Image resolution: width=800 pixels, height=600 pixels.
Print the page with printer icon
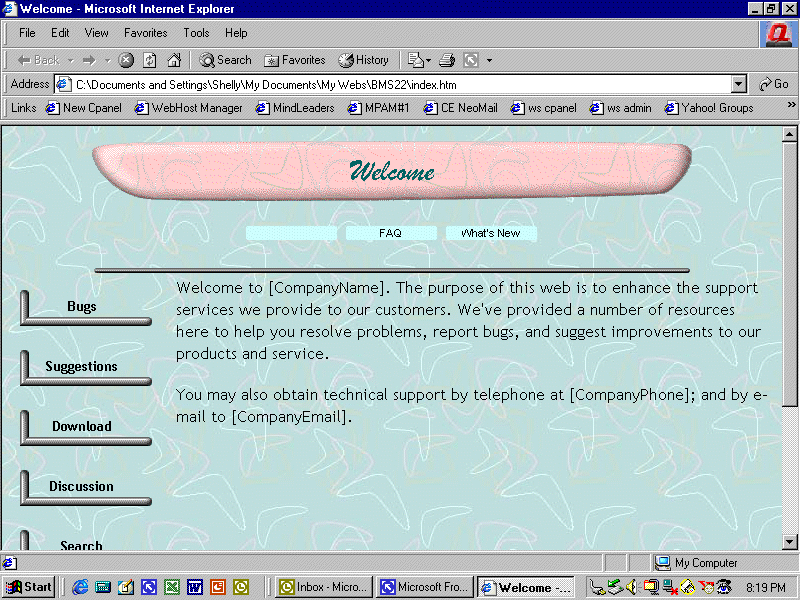pos(447,60)
